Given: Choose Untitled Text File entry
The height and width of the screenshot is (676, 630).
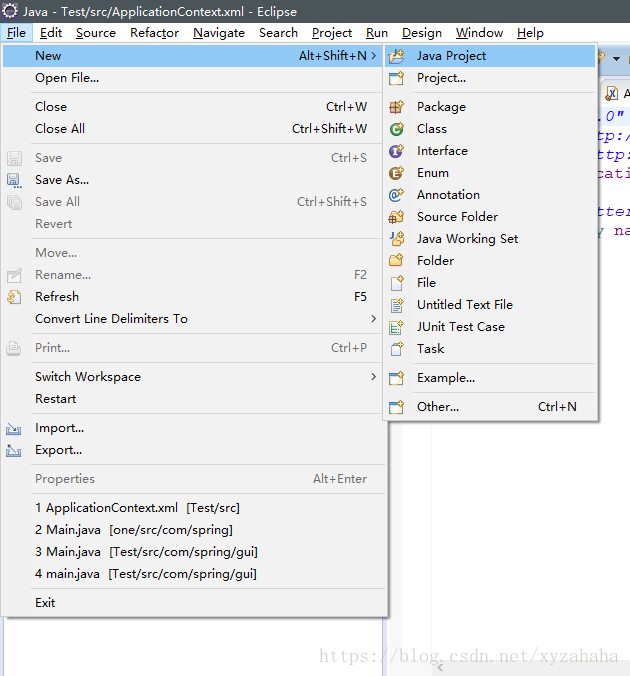Looking at the screenshot, I should pyautogui.click(x=490, y=305).
